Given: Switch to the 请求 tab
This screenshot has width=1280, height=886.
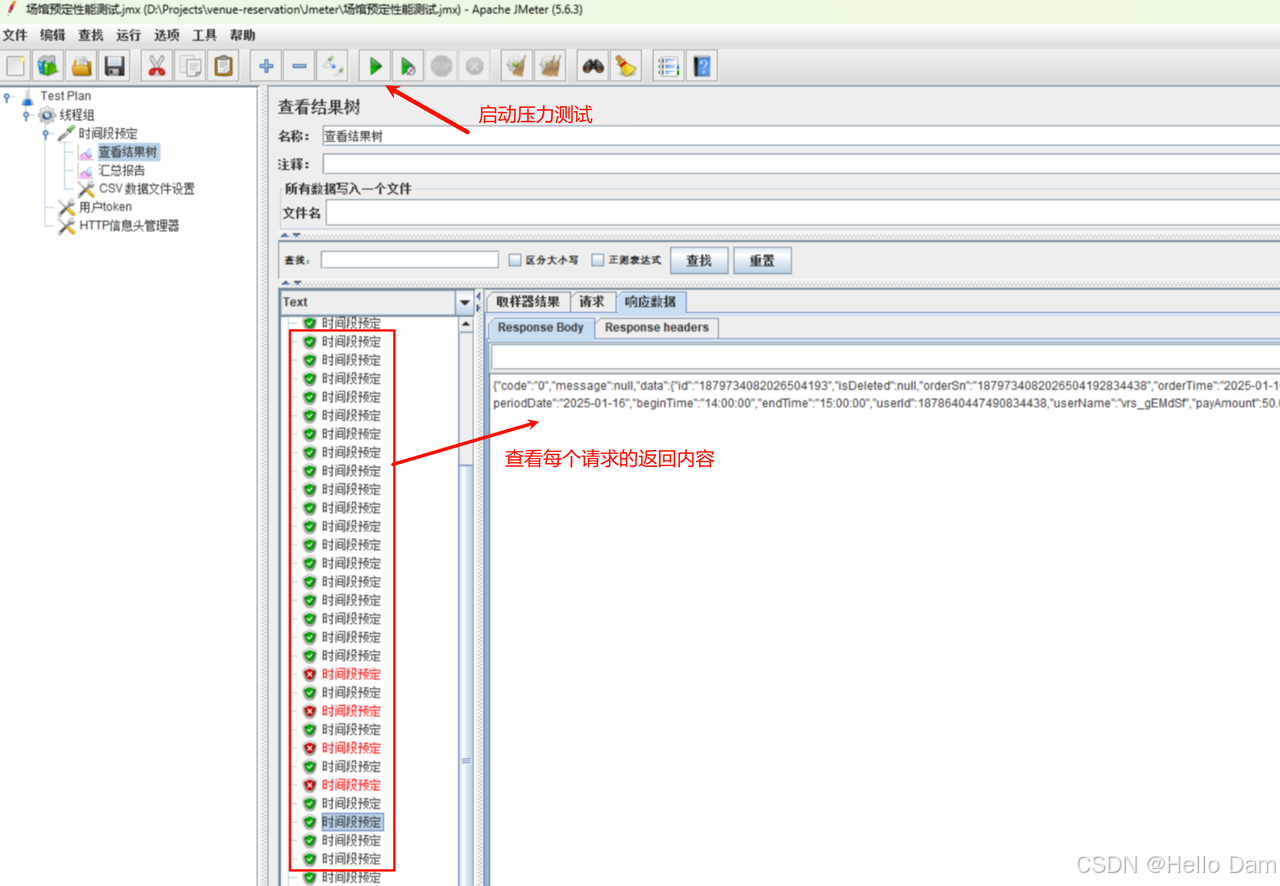Looking at the screenshot, I should (x=592, y=302).
